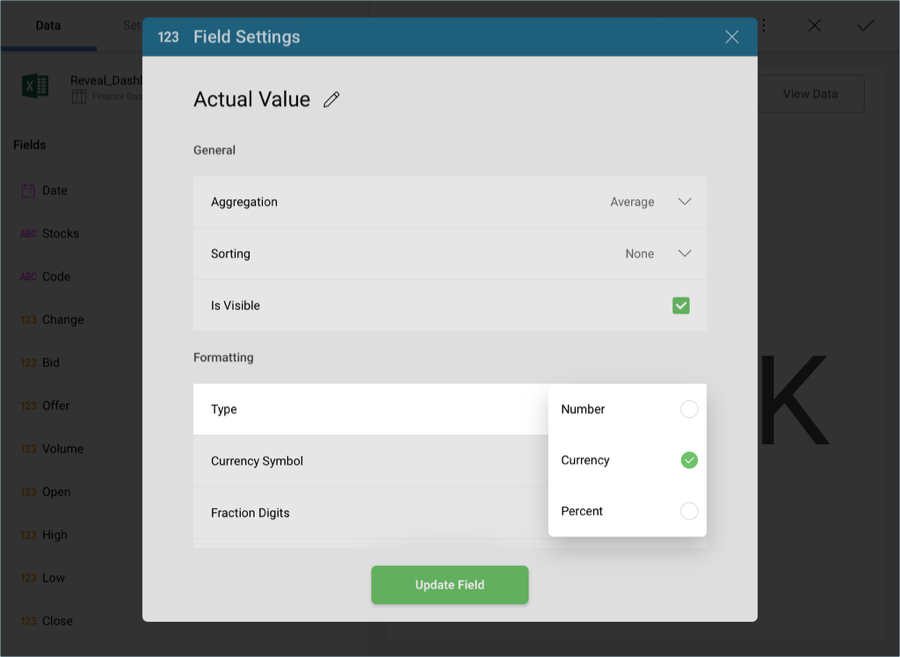Click the Excel file icon
The height and width of the screenshot is (657, 900).
pyautogui.click(x=35, y=87)
